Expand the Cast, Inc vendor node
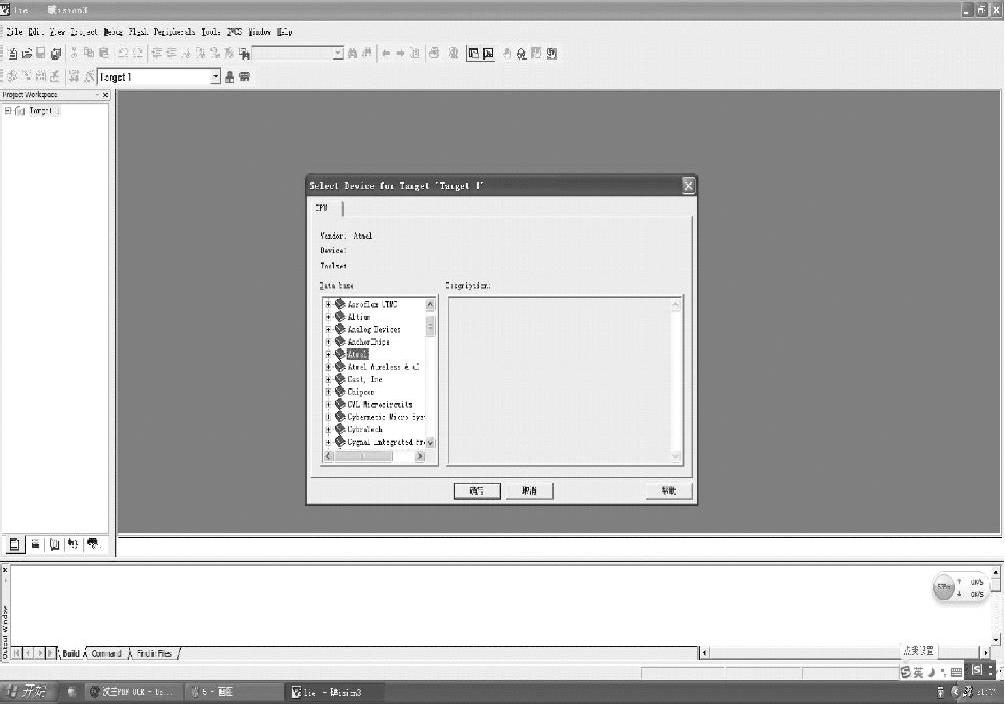Viewport: 1005px width, 704px height. click(x=328, y=380)
